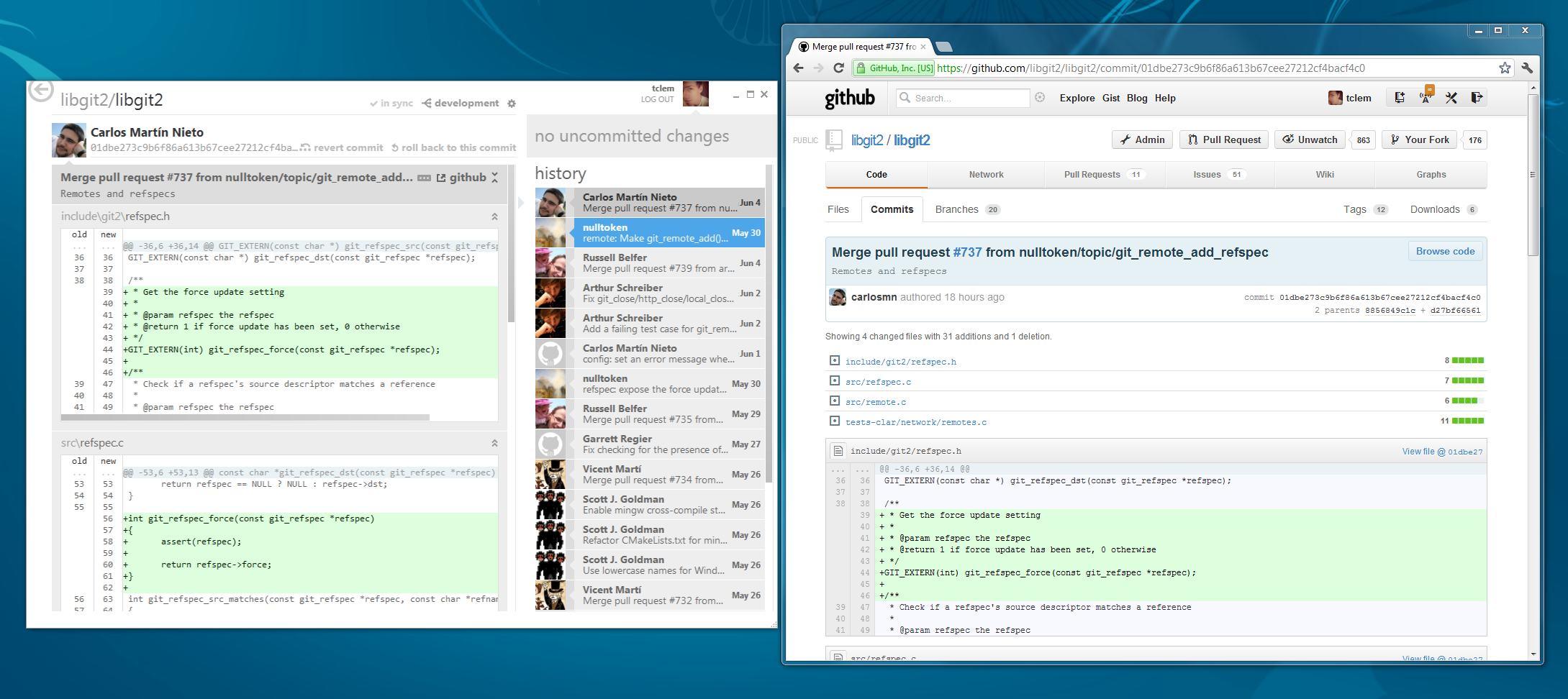Switch to the Pull Requests tab
The width and height of the screenshot is (1568, 699).
[x=1092, y=175]
